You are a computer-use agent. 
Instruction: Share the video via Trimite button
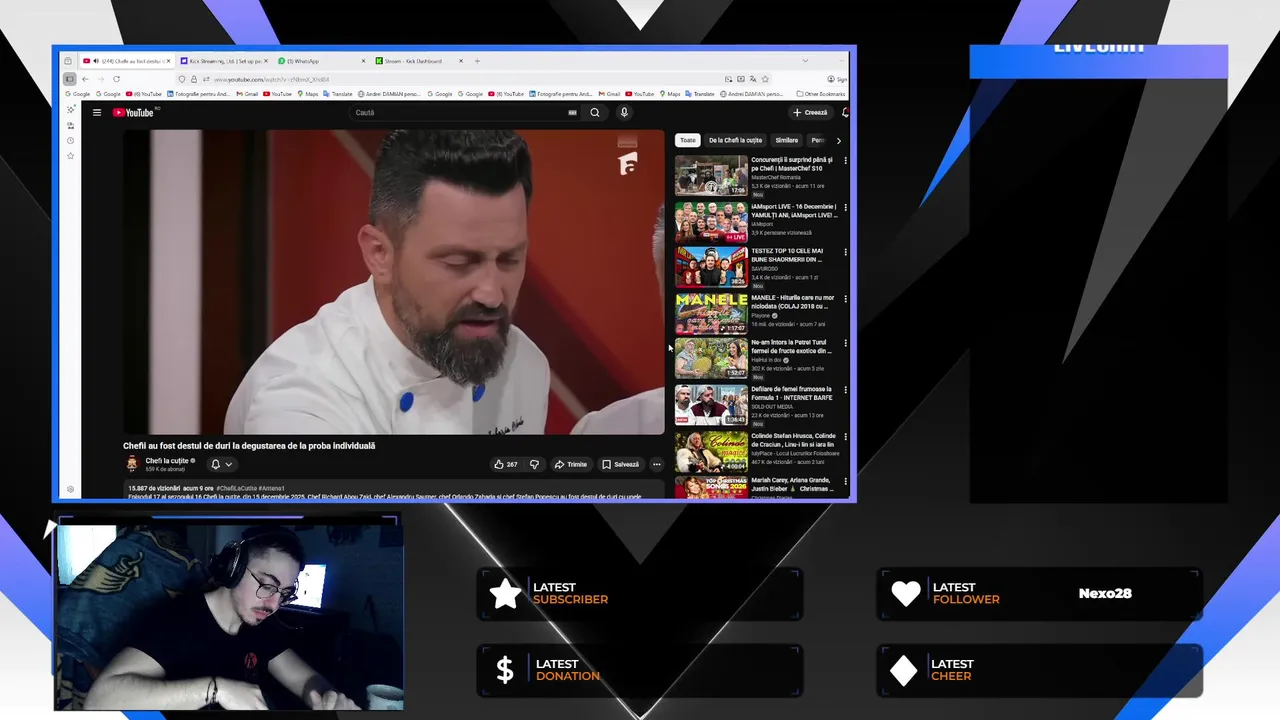point(571,464)
